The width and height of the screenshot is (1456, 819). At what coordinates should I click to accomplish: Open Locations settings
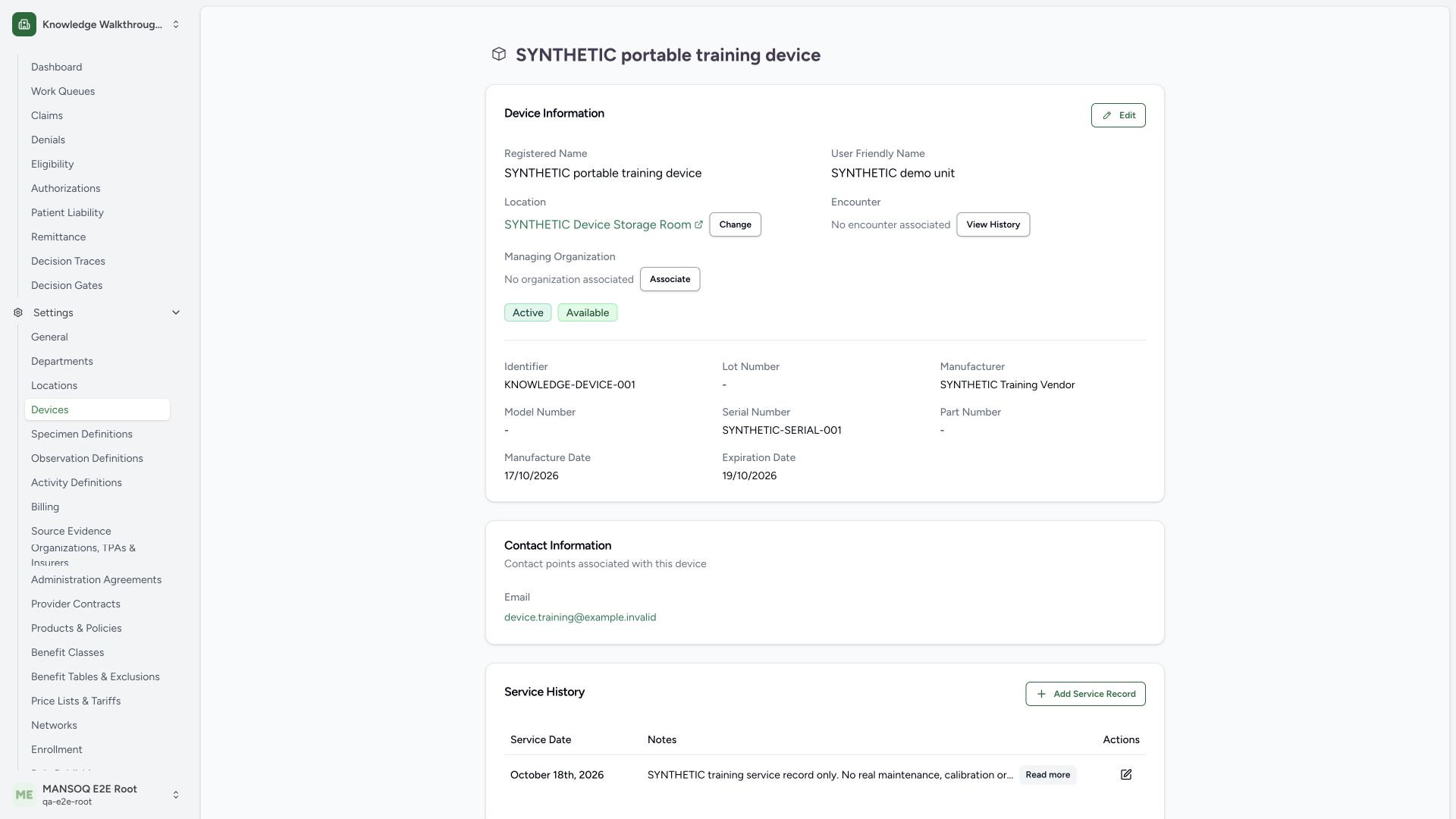[x=97, y=385]
